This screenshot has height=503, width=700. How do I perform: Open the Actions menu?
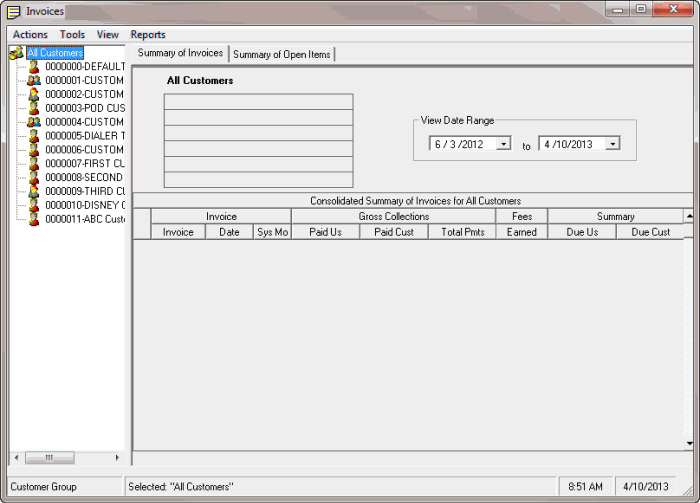coord(30,35)
